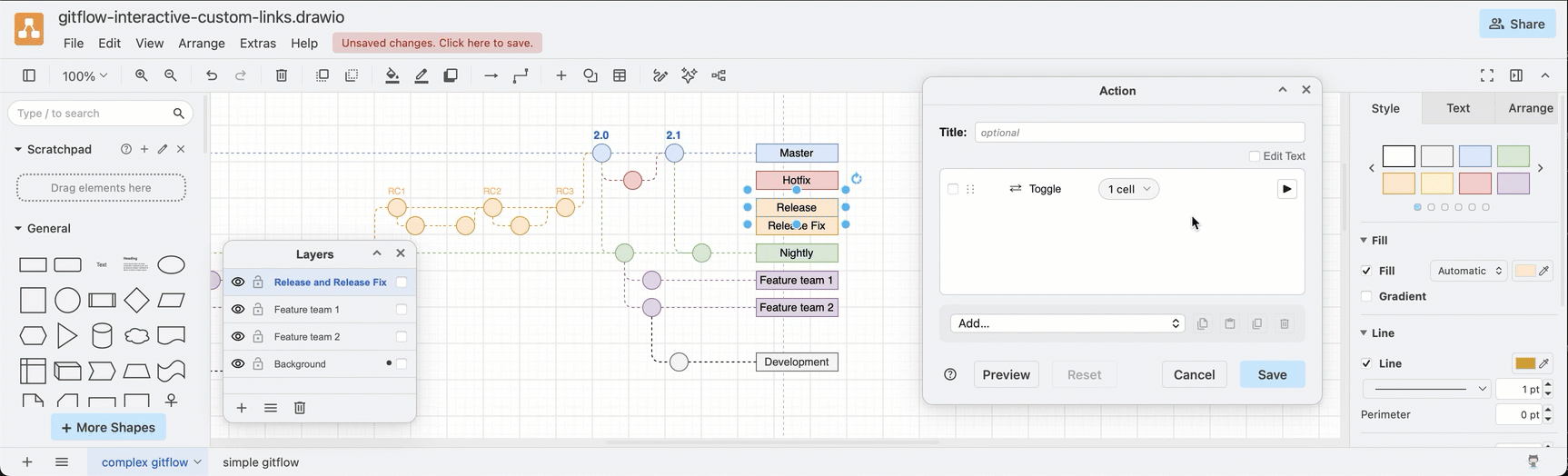Viewport: 1568px width, 476px height.
Task: Delete layer using Layers panel trash icon
Action: coord(300,409)
